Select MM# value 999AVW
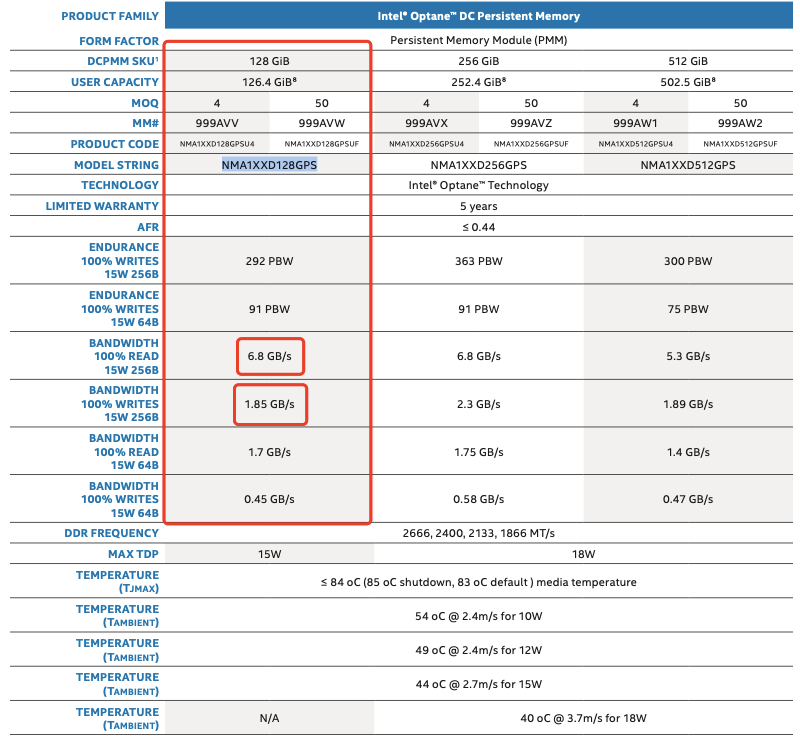Screen dimensions: 800x747 point(321,123)
